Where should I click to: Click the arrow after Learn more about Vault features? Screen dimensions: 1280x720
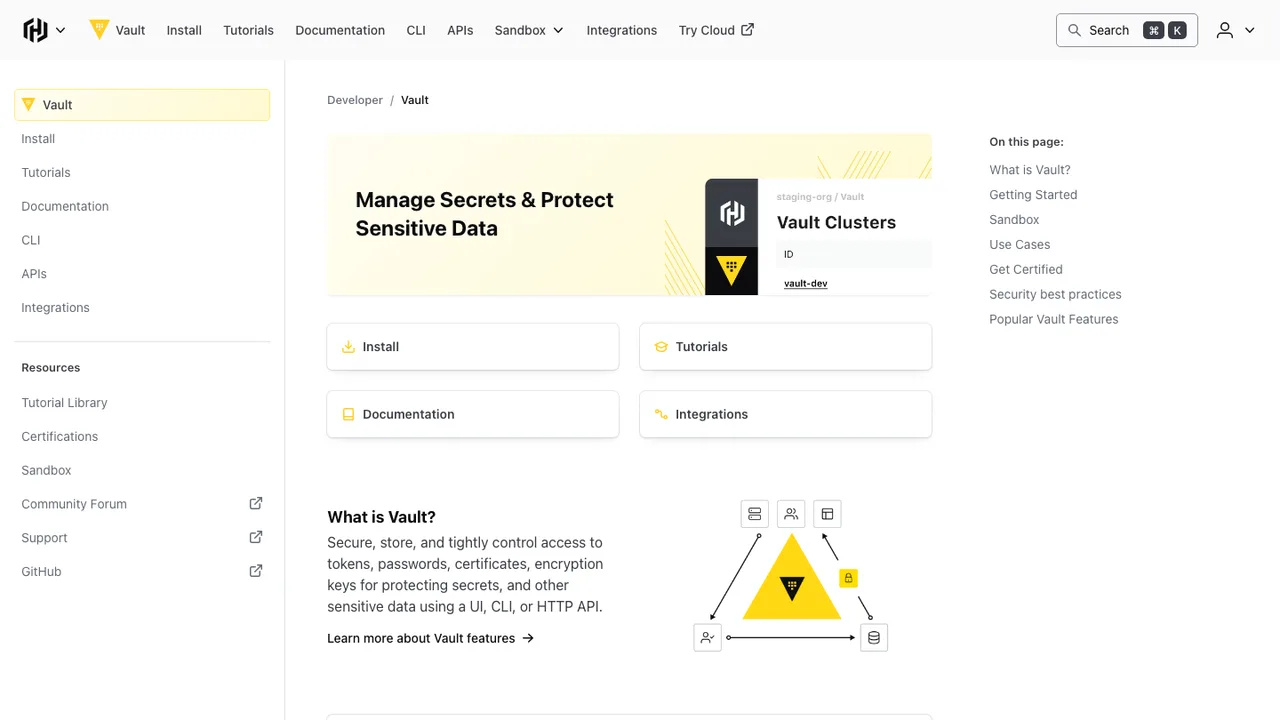click(528, 638)
